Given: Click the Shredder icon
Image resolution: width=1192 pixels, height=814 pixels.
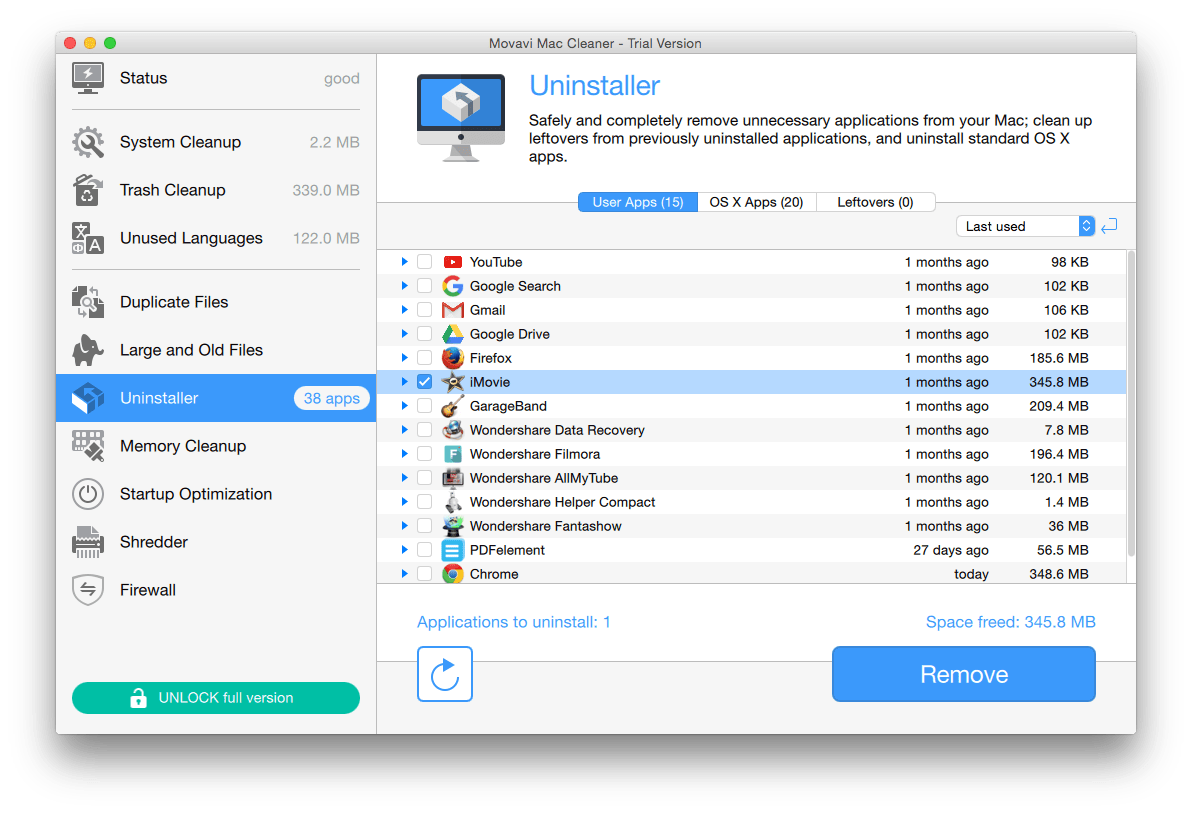Looking at the screenshot, I should (x=88, y=542).
